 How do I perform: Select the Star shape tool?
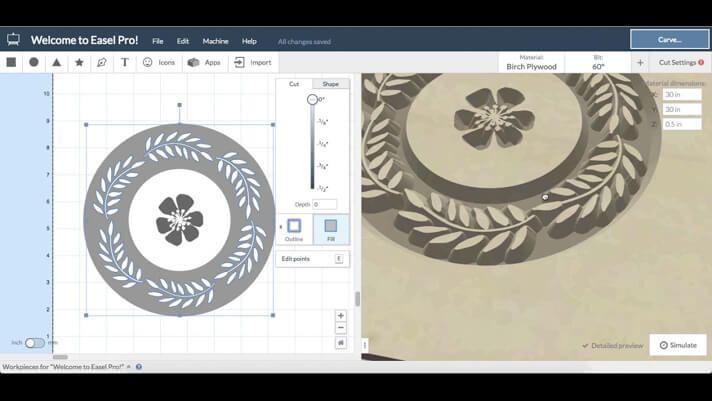[x=79, y=62]
